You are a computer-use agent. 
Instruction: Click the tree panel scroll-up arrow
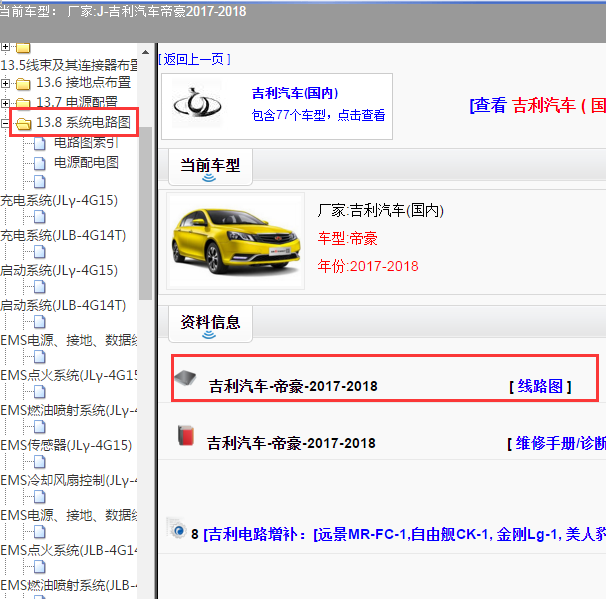pos(145,52)
